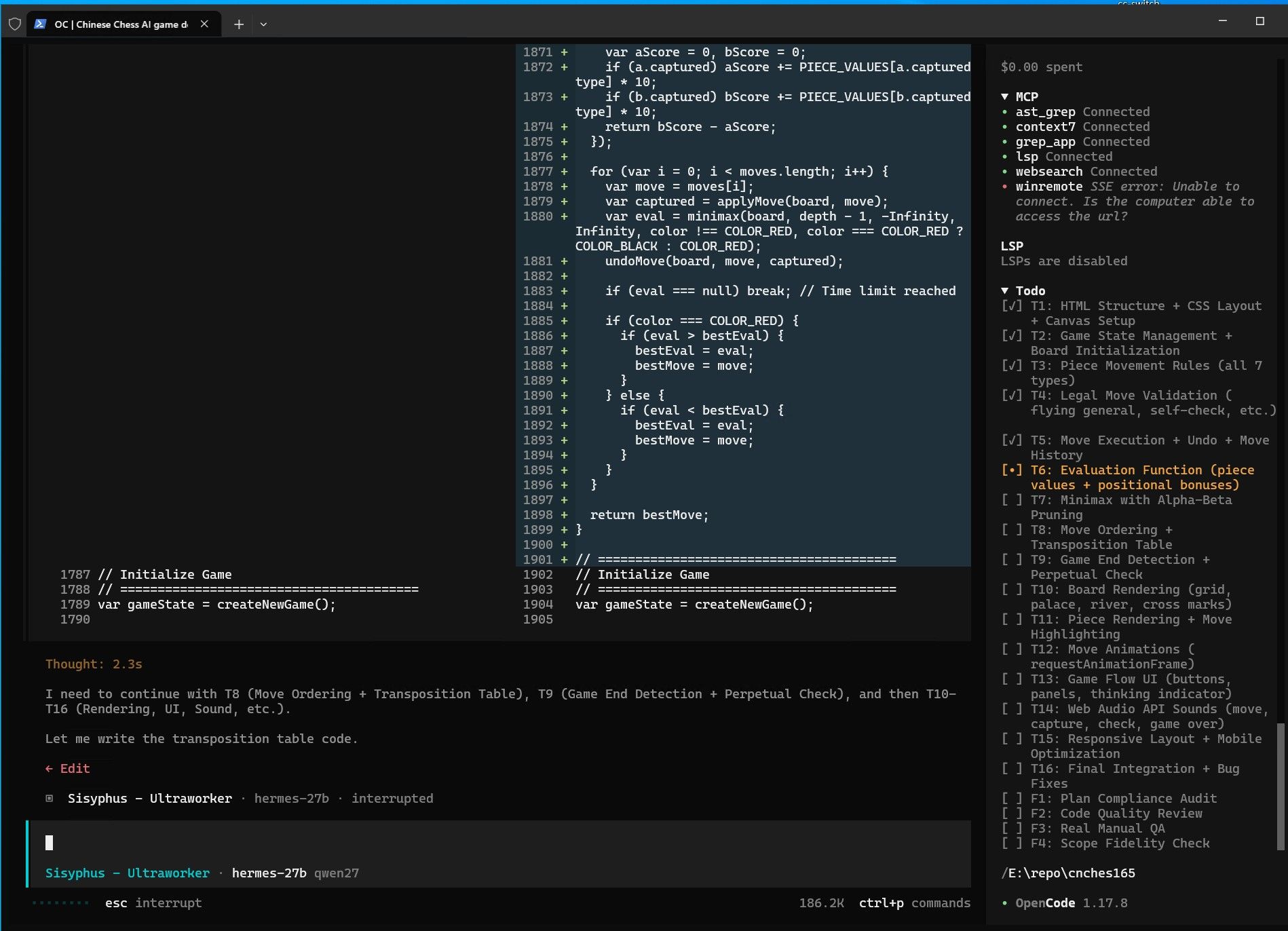This screenshot has width=1288, height=931.
Task: Close the OC Chinese Chess AI tab
Action: coord(204,24)
